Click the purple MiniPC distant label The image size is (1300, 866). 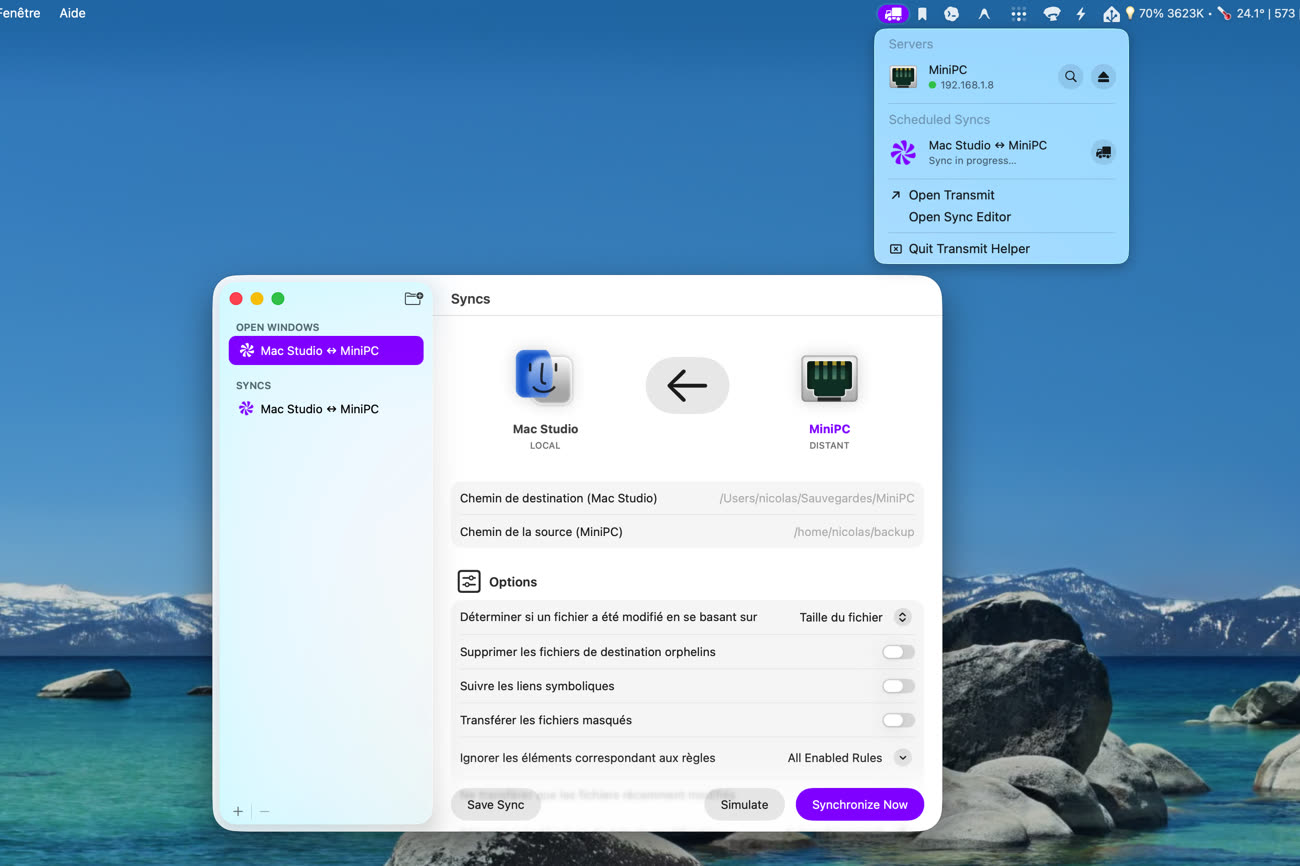click(829, 429)
